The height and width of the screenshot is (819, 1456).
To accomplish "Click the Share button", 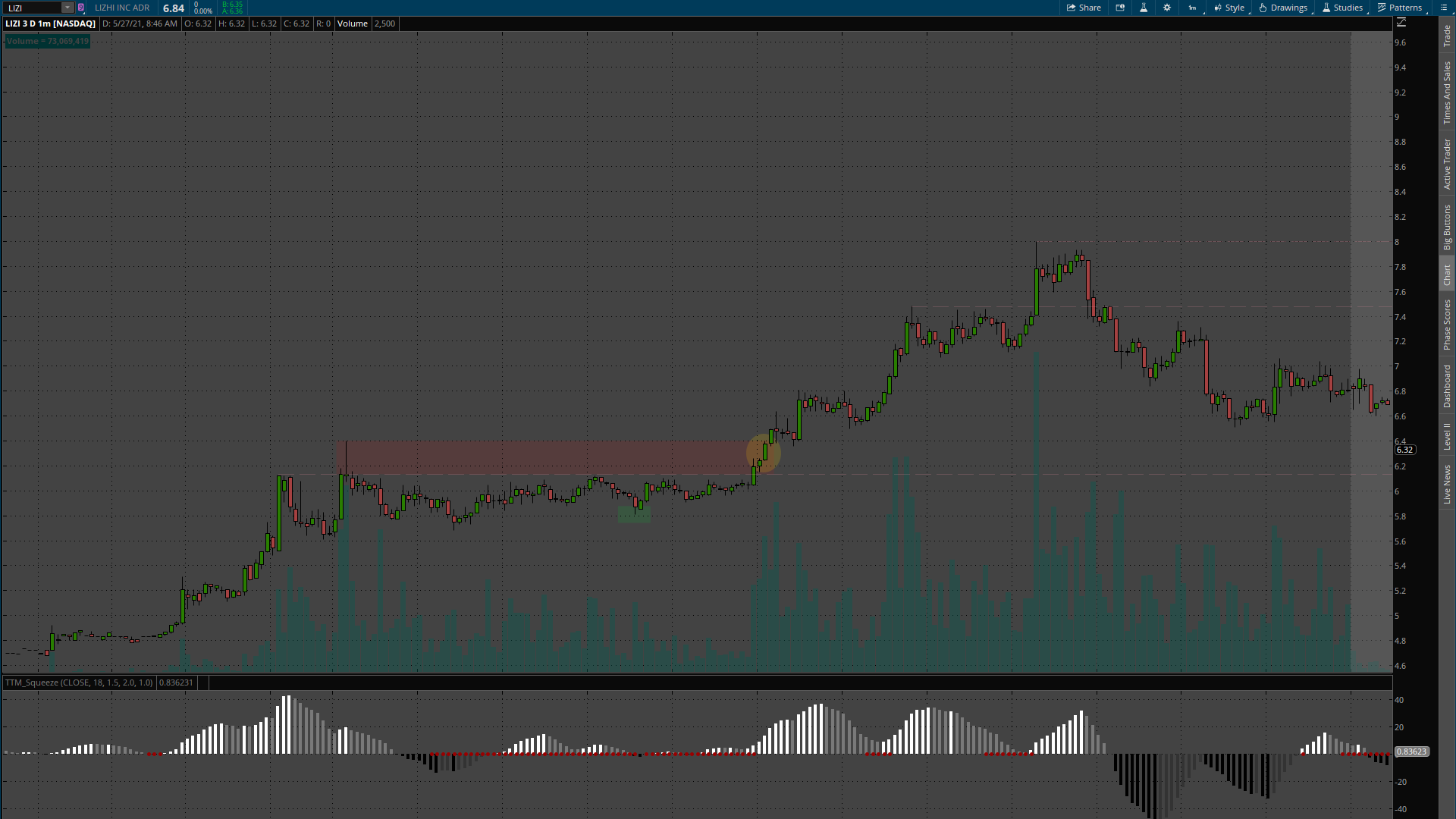I will coord(1084,8).
